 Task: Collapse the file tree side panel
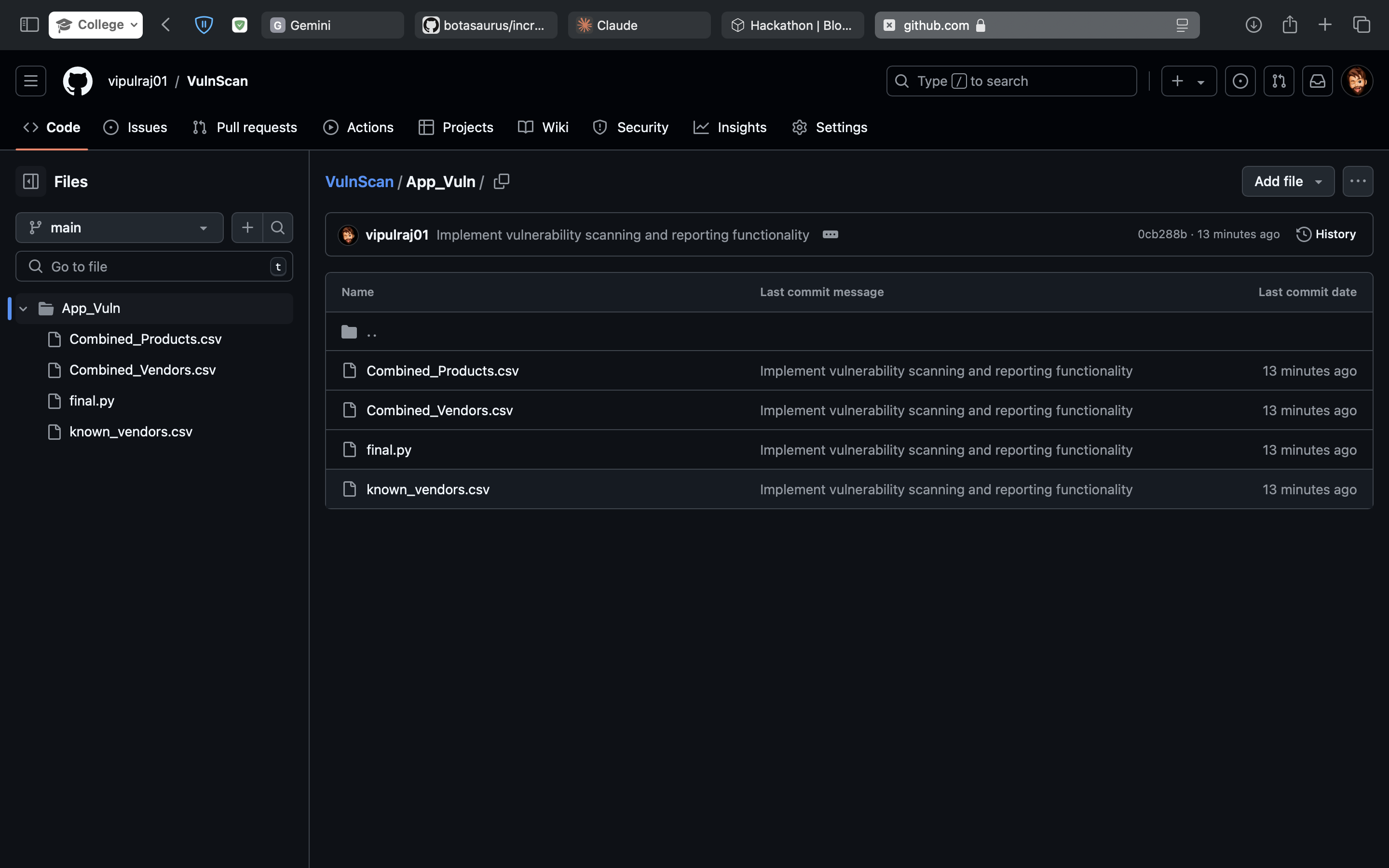pos(31,181)
